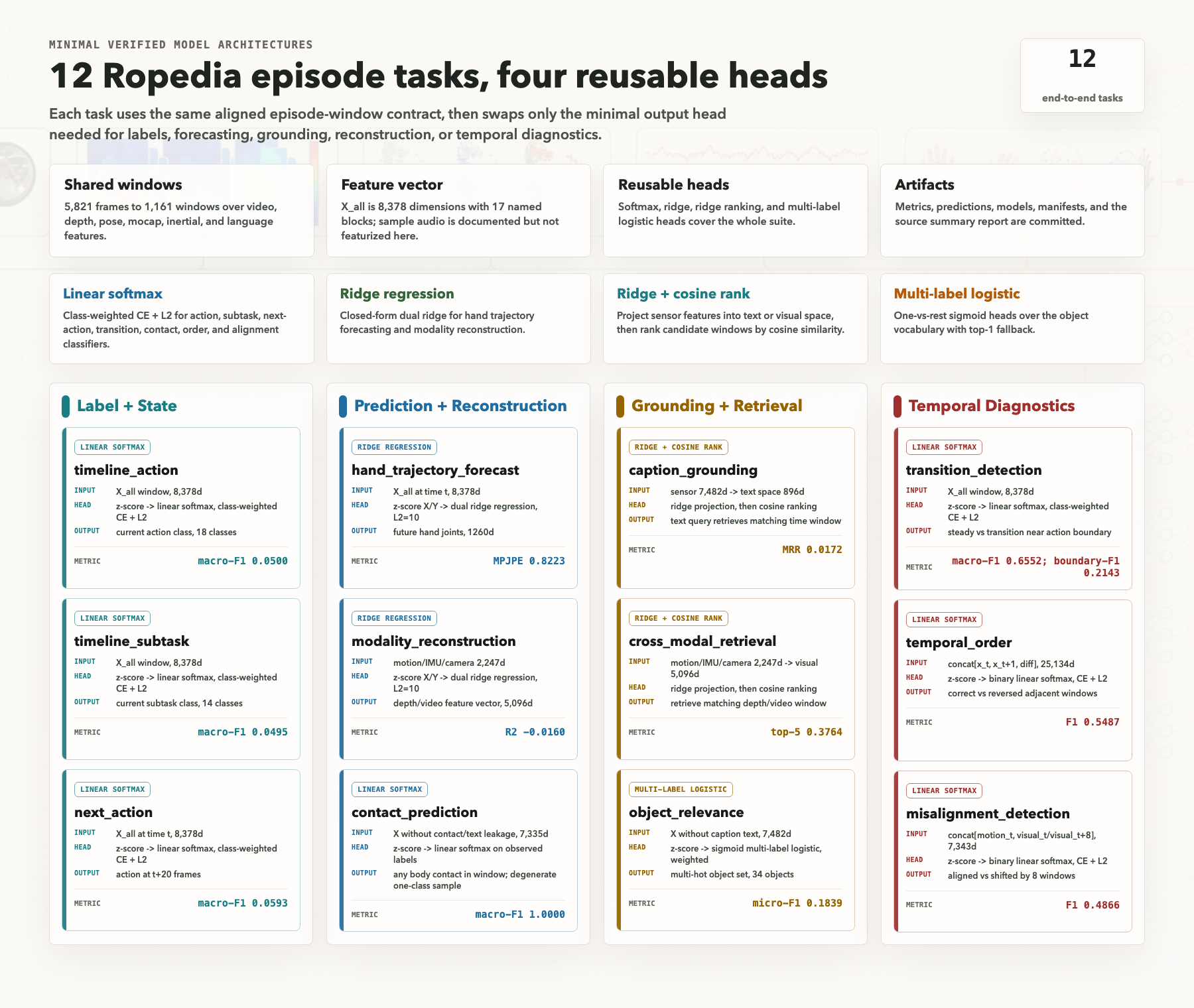Select the temporal_order task title
The width and height of the screenshot is (1194, 1008).
pos(959,643)
